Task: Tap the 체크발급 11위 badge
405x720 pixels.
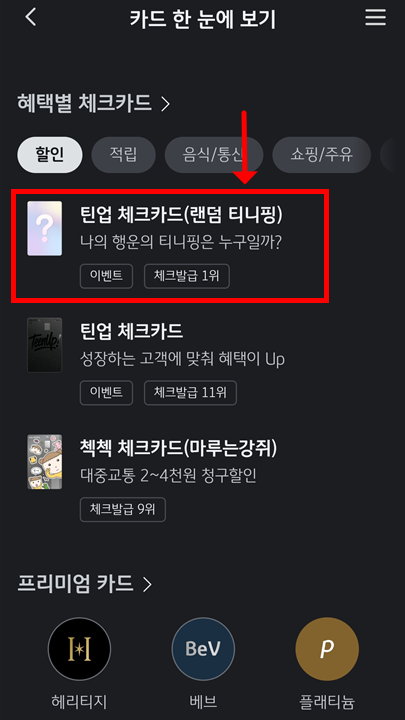Action: click(191, 393)
